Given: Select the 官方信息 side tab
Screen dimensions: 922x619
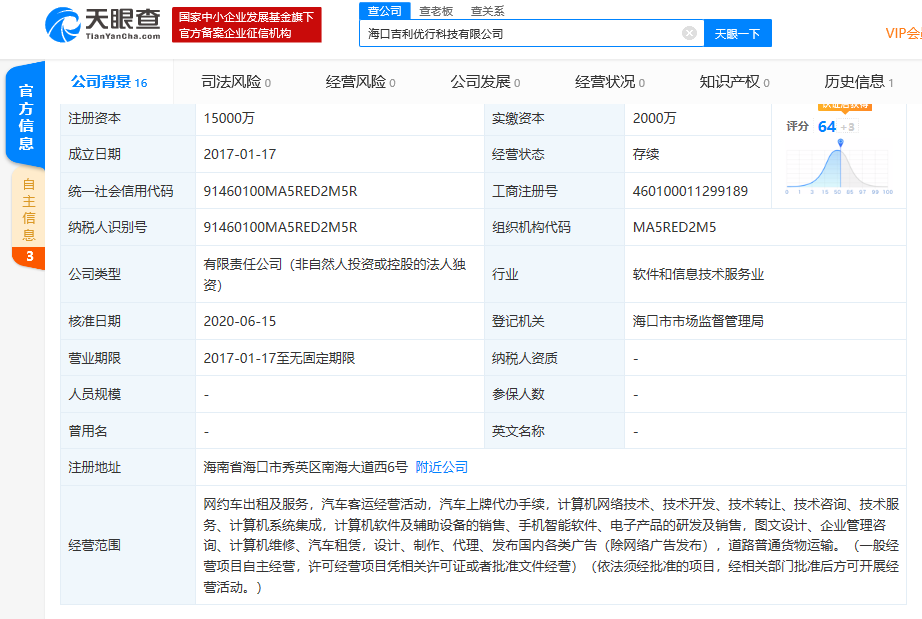Looking at the screenshot, I should [27, 117].
